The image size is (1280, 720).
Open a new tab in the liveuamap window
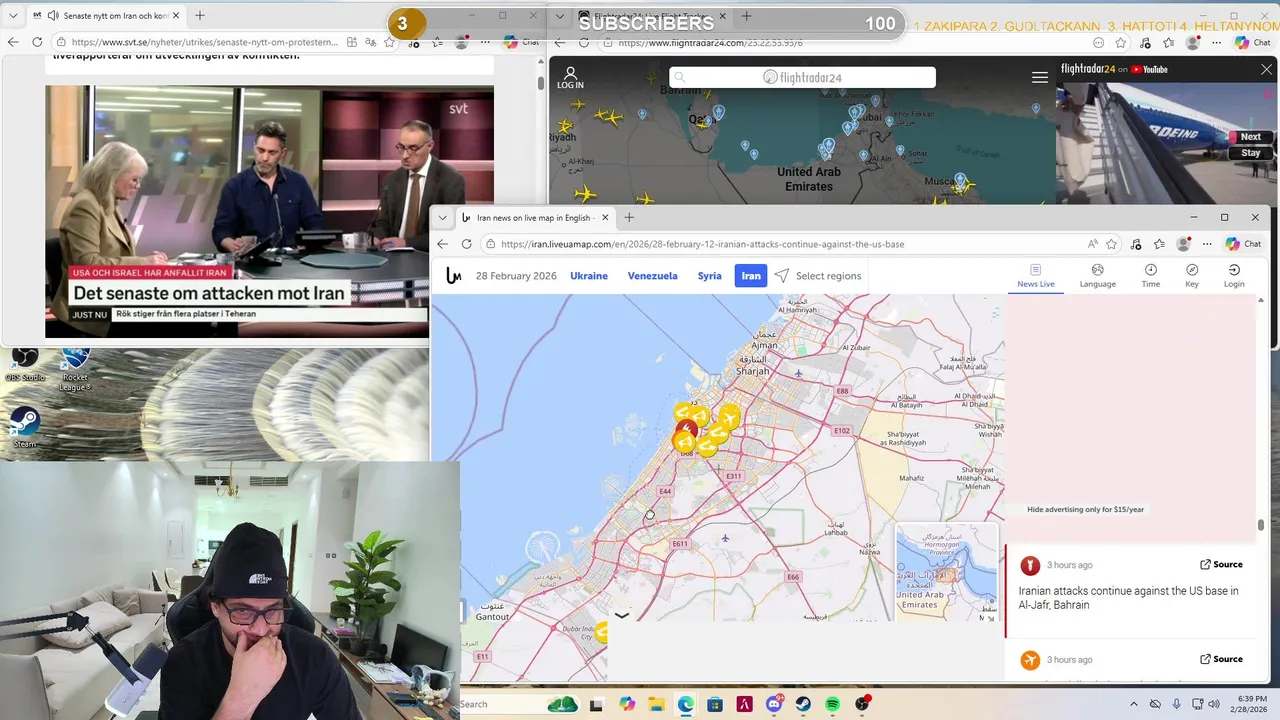629,217
